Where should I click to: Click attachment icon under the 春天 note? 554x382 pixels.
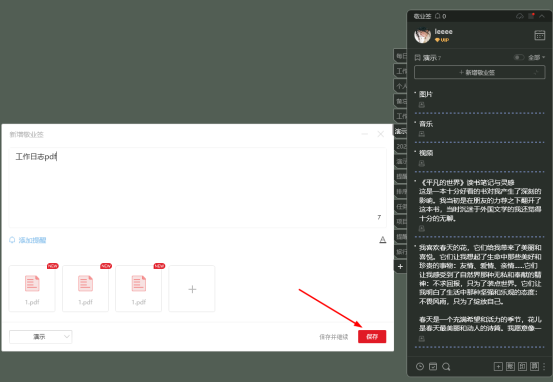click(422, 339)
